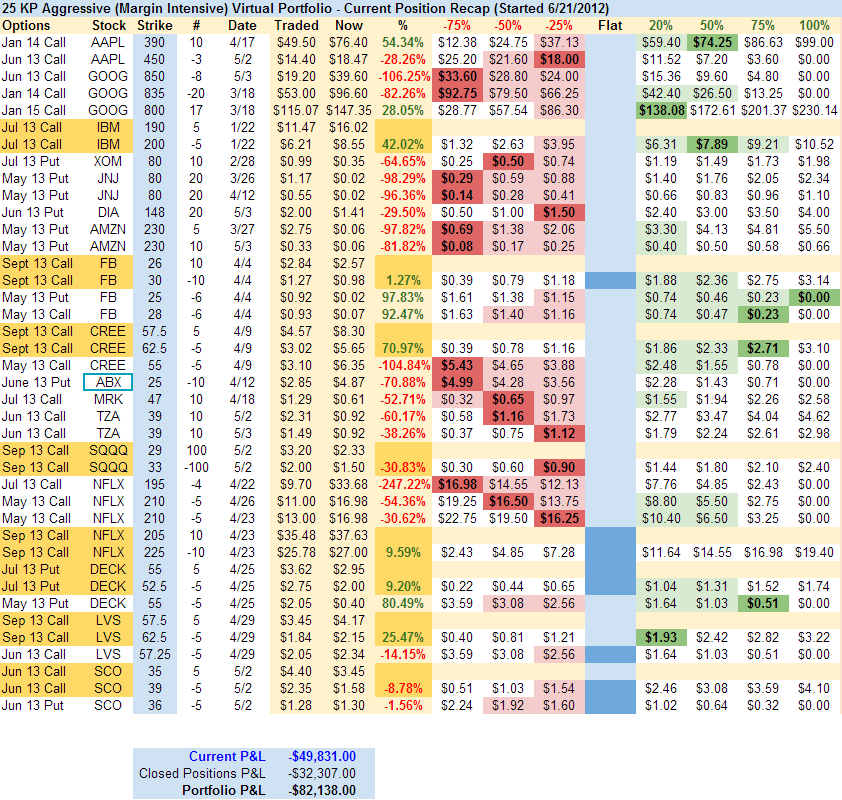This screenshot has height=800, width=842.
Task: Click the Stock column header
Action: (x=108, y=24)
